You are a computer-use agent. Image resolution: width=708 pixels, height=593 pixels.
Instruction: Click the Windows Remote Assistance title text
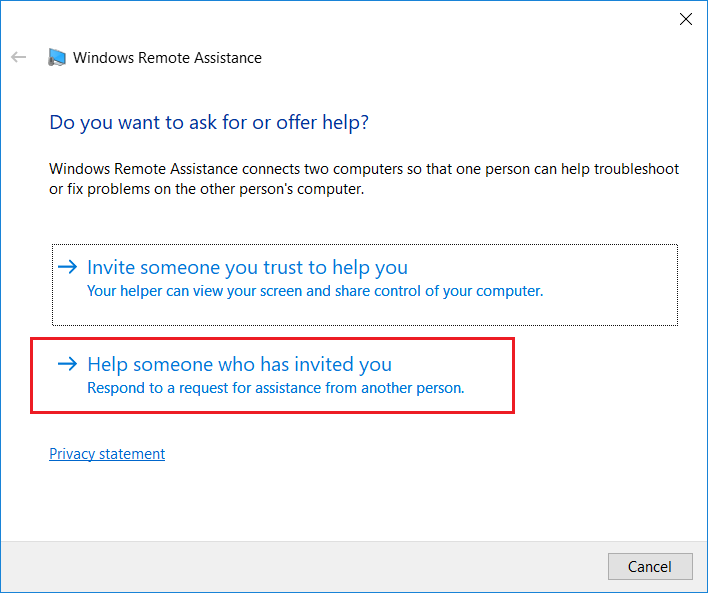(167, 58)
